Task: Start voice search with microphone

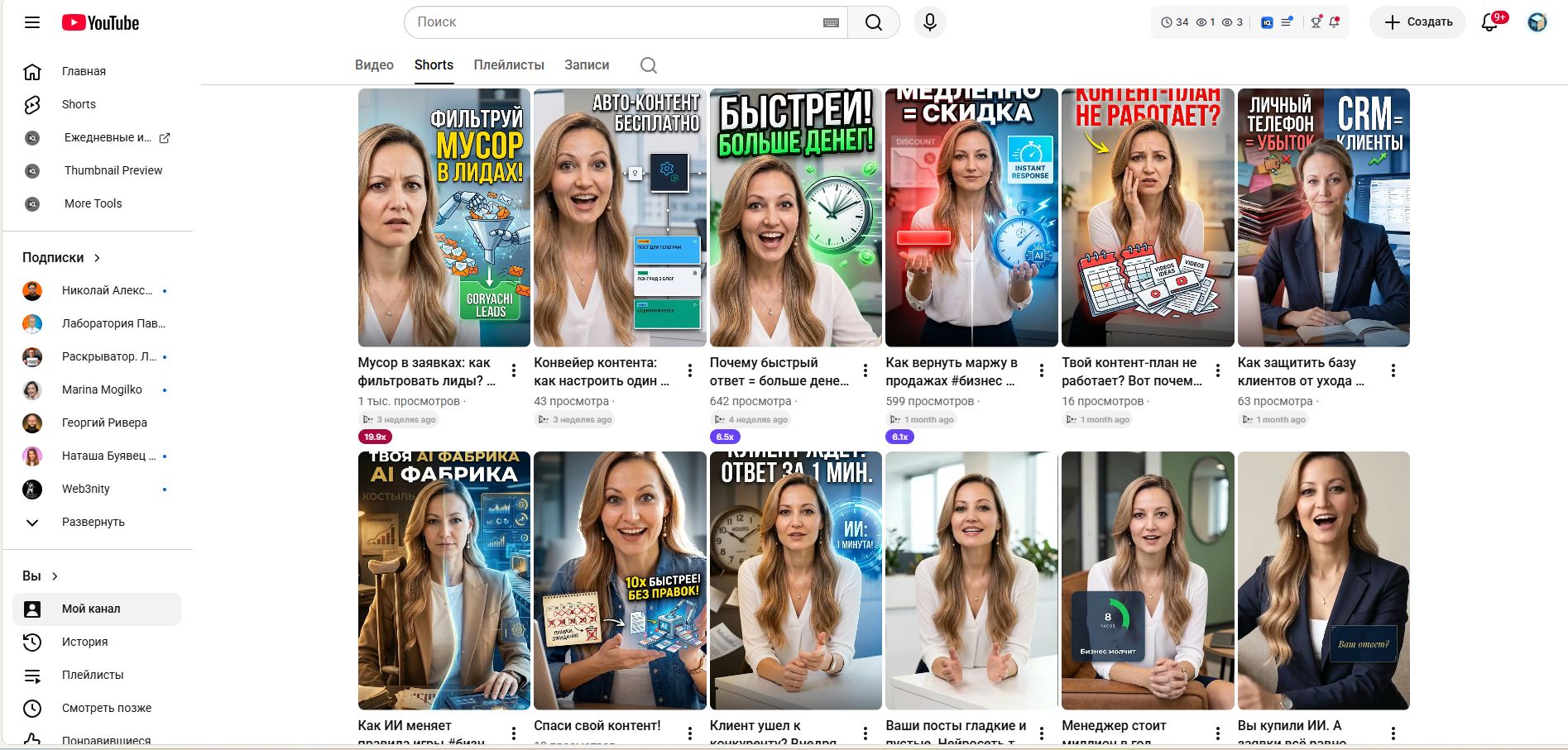Action: [930, 22]
